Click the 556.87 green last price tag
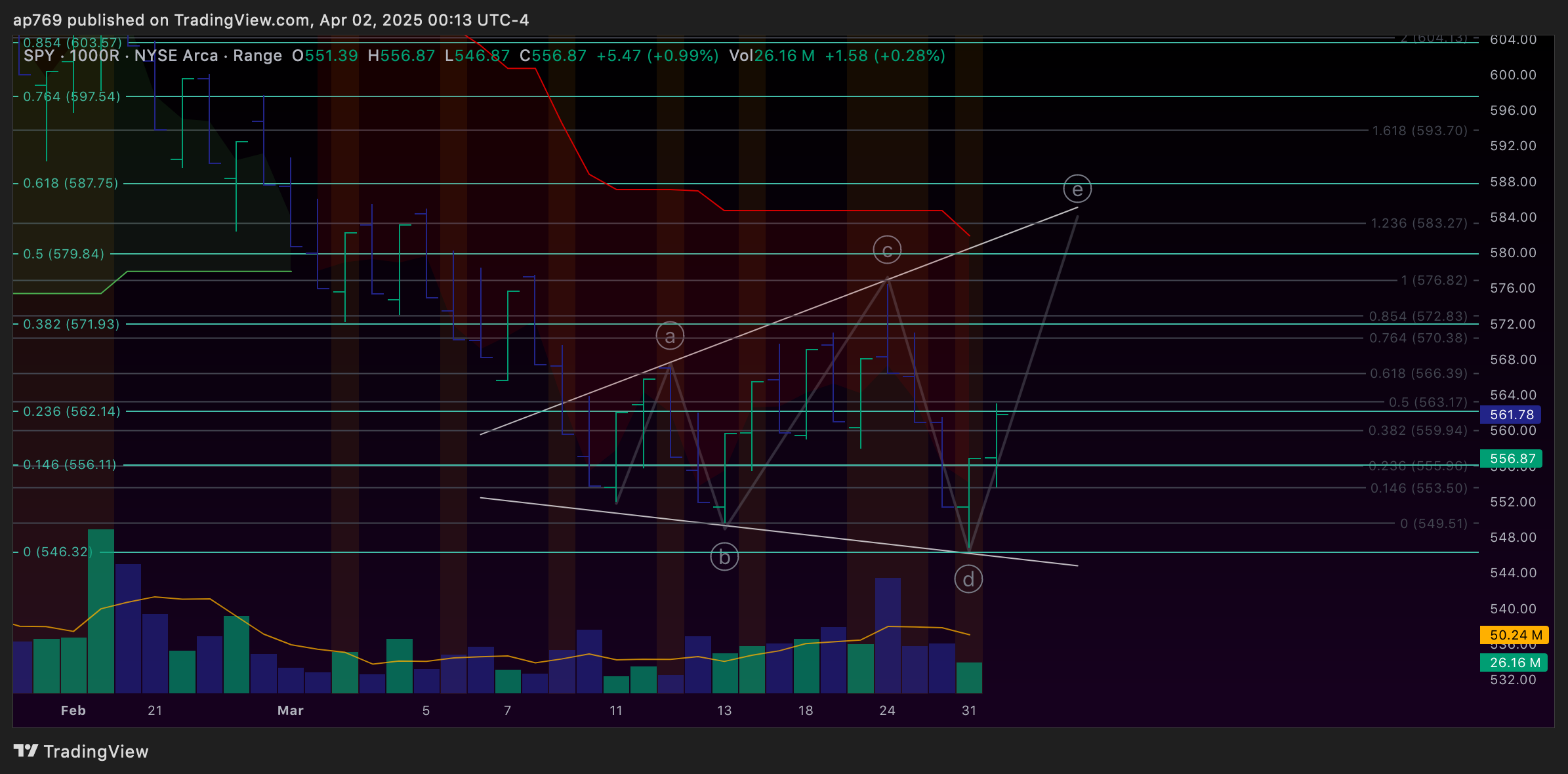This screenshot has height=774, width=1568. coord(1511,458)
